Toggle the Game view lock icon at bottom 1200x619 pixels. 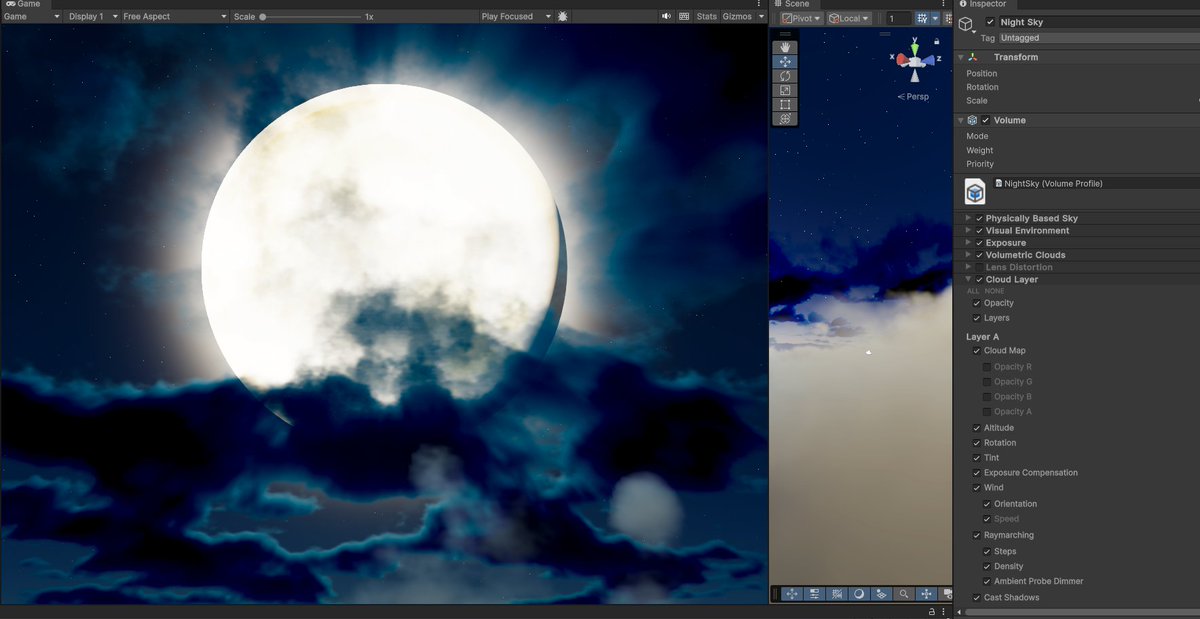point(931,611)
